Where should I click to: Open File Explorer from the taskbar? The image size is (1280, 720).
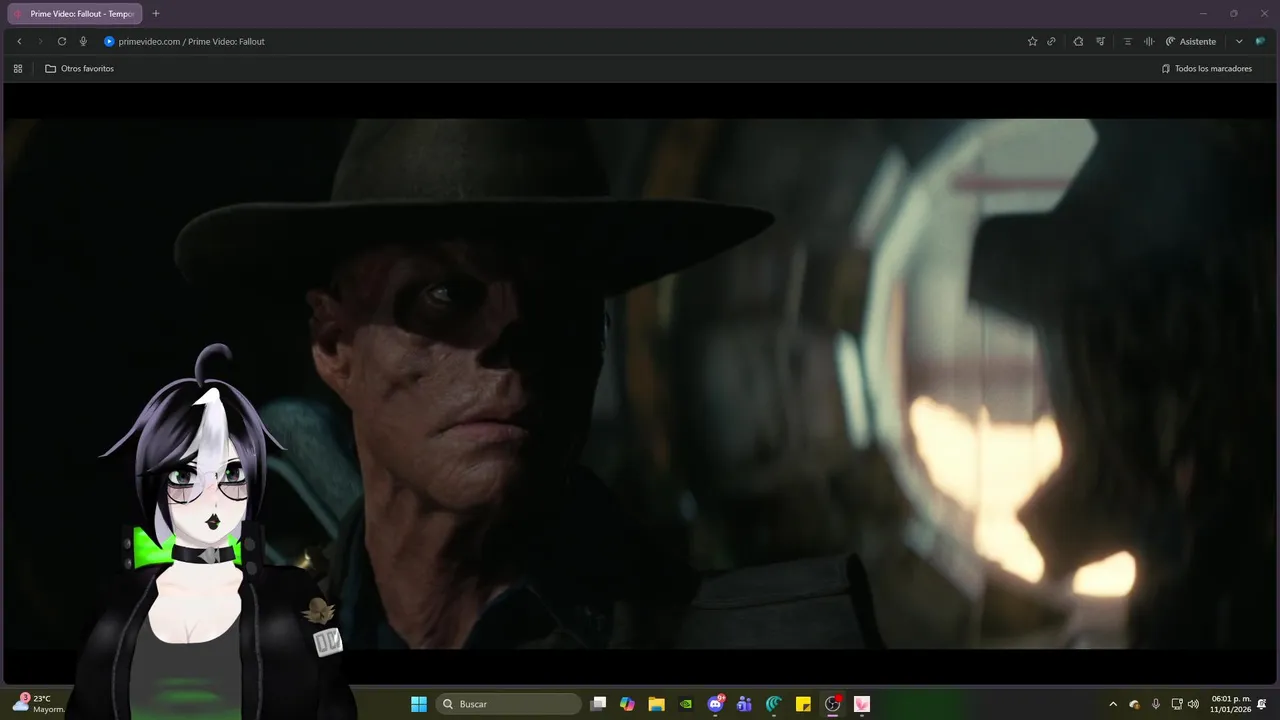click(x=656, y=704)
